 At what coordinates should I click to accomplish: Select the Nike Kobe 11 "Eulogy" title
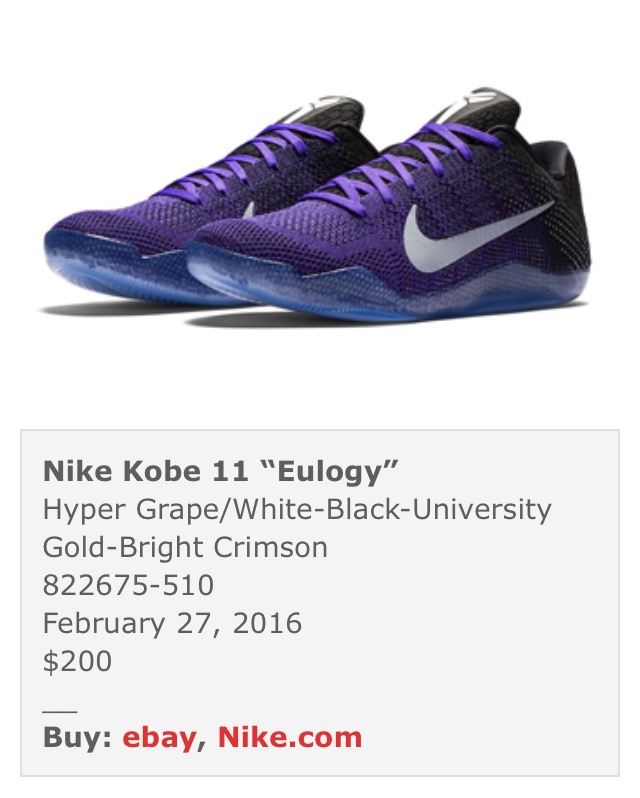point(220,471)
